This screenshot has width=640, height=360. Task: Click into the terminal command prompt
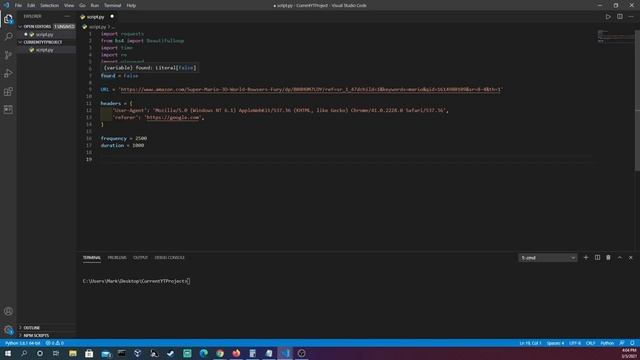pyautogui.click(x=136, y=281)
